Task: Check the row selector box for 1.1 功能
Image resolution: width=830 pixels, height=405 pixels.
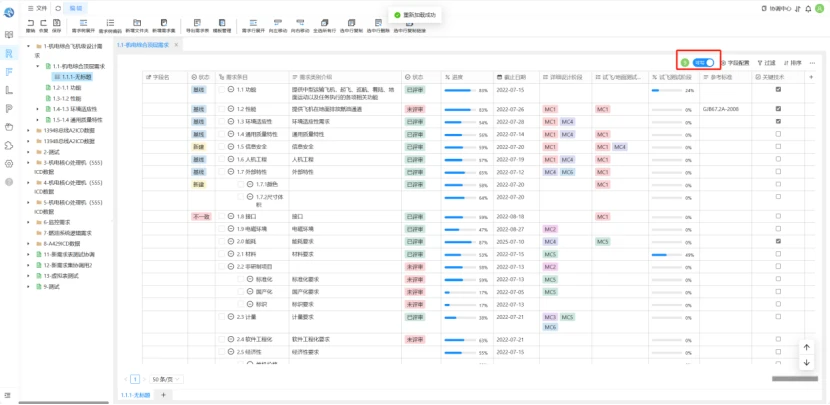Action: pyautogui.click(x=222, y=89)
